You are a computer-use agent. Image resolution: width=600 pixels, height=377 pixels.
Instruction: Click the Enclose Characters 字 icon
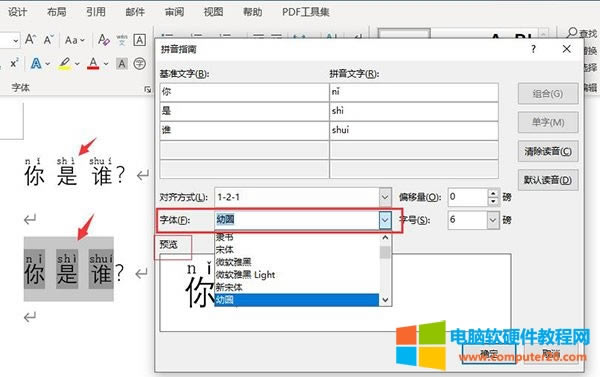[140, 64]
